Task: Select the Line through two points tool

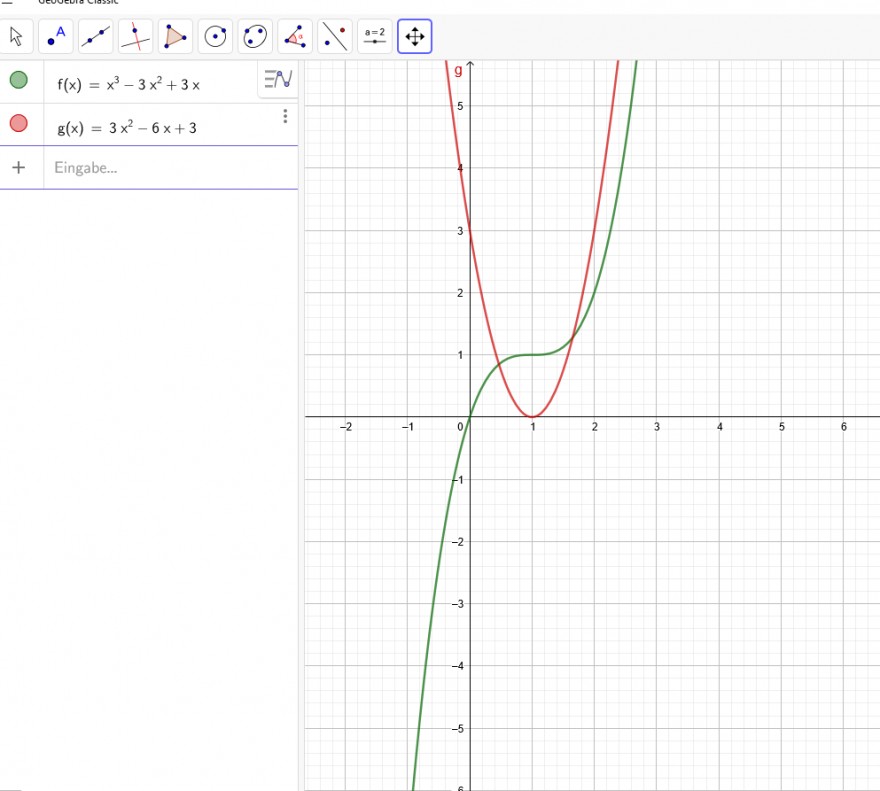Action: pos(96,36)
